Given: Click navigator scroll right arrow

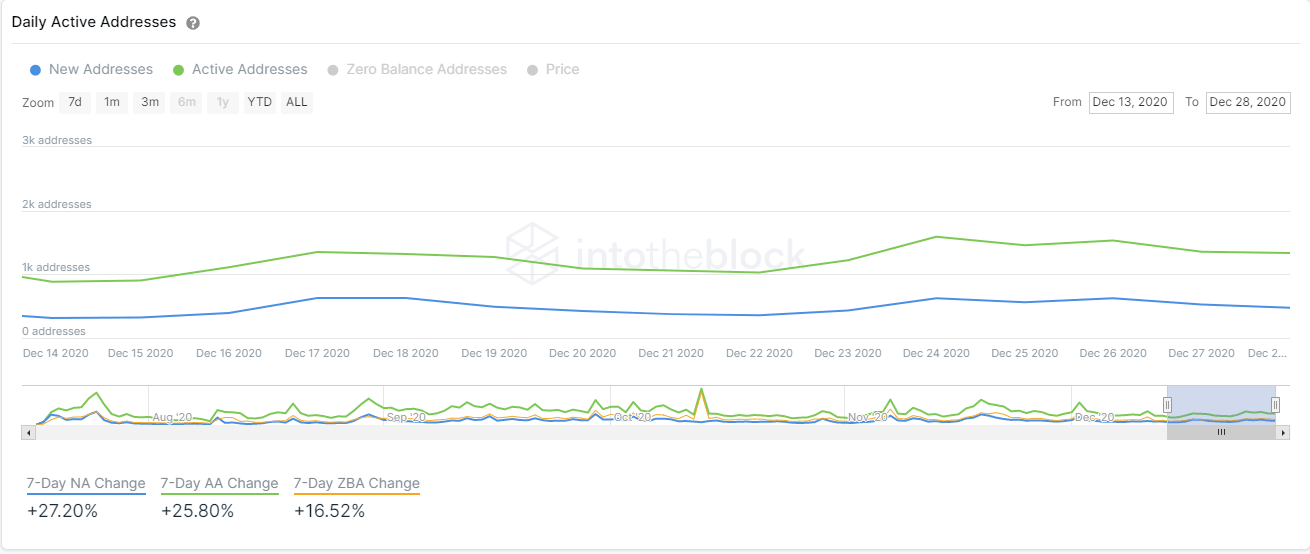Looking at the screenshot, I should (1283, 433).
